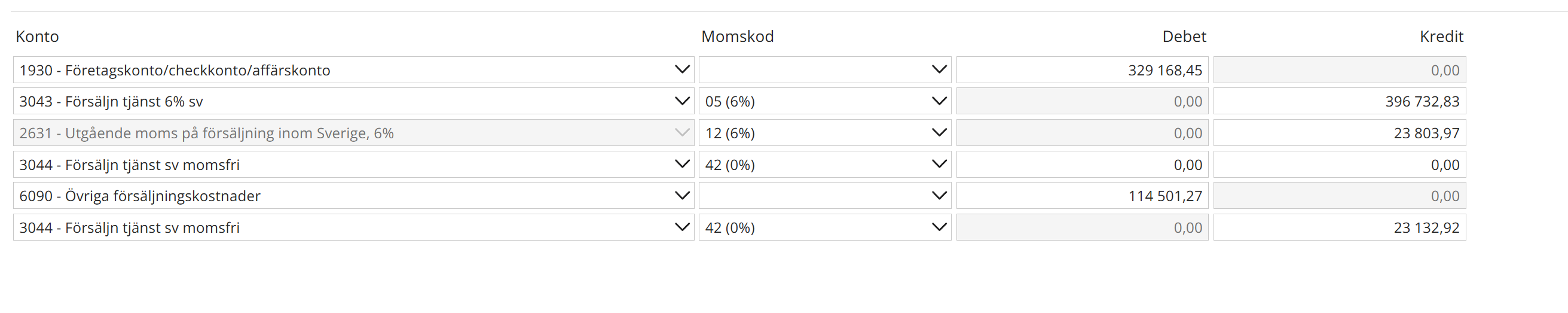The height and width of the screenshot is (313, 1568).
Task: Click the Debet field showing 329 168,45
Action: [1081, 70]
